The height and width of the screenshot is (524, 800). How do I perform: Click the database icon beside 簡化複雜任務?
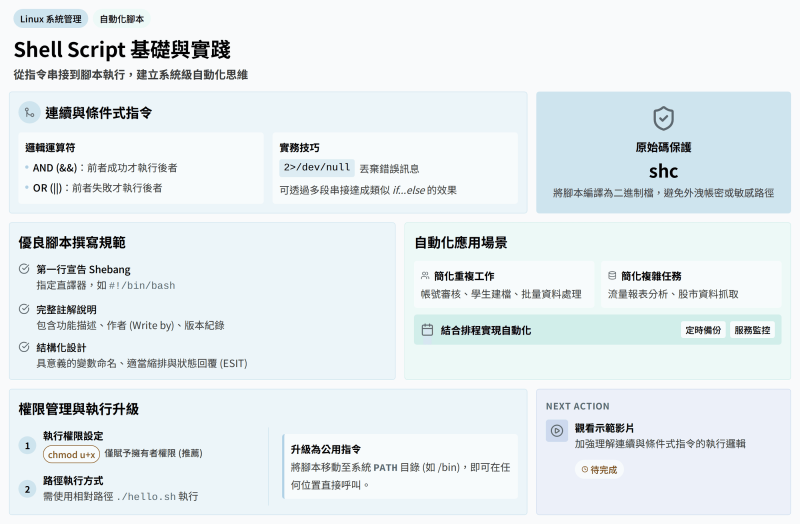[612, 276]
